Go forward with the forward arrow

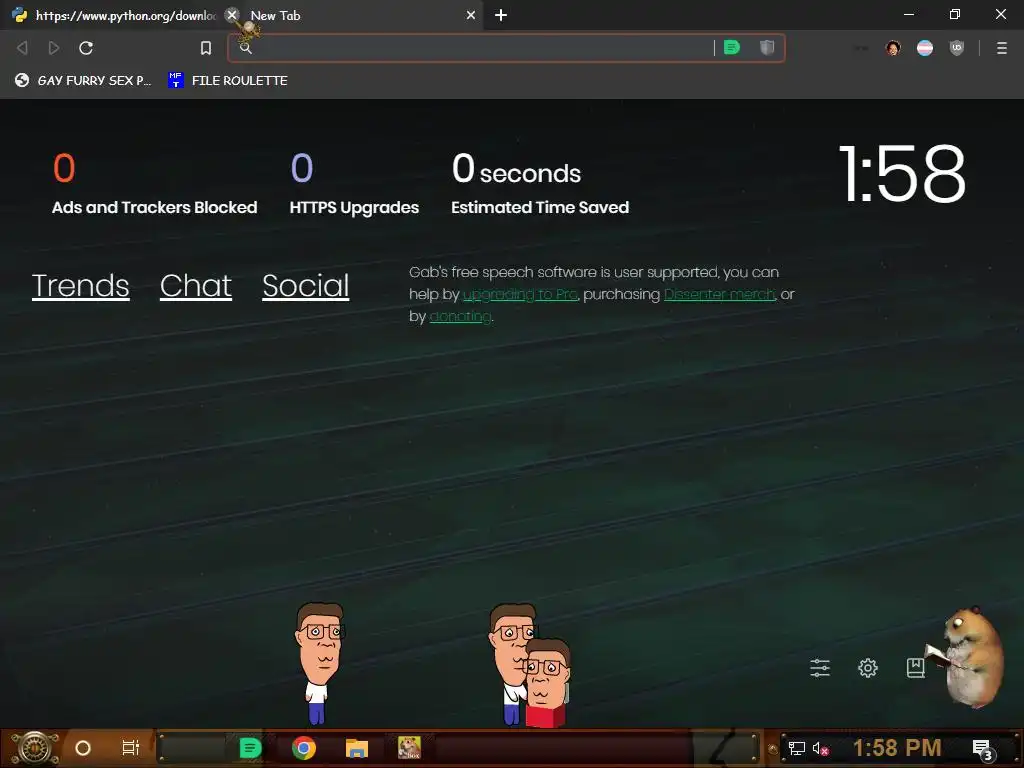(54, 48)
